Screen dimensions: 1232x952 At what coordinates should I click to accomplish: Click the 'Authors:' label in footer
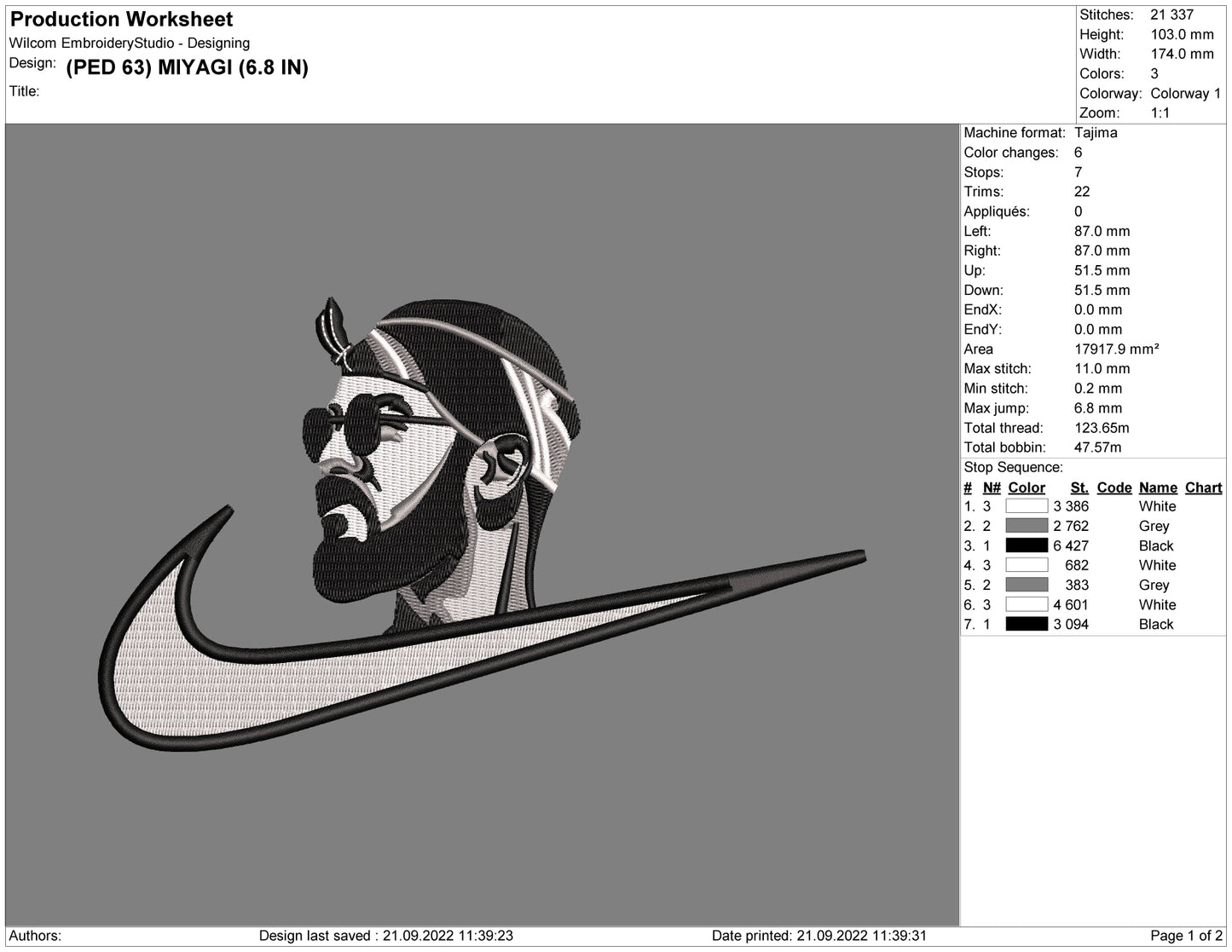[35, 936]
